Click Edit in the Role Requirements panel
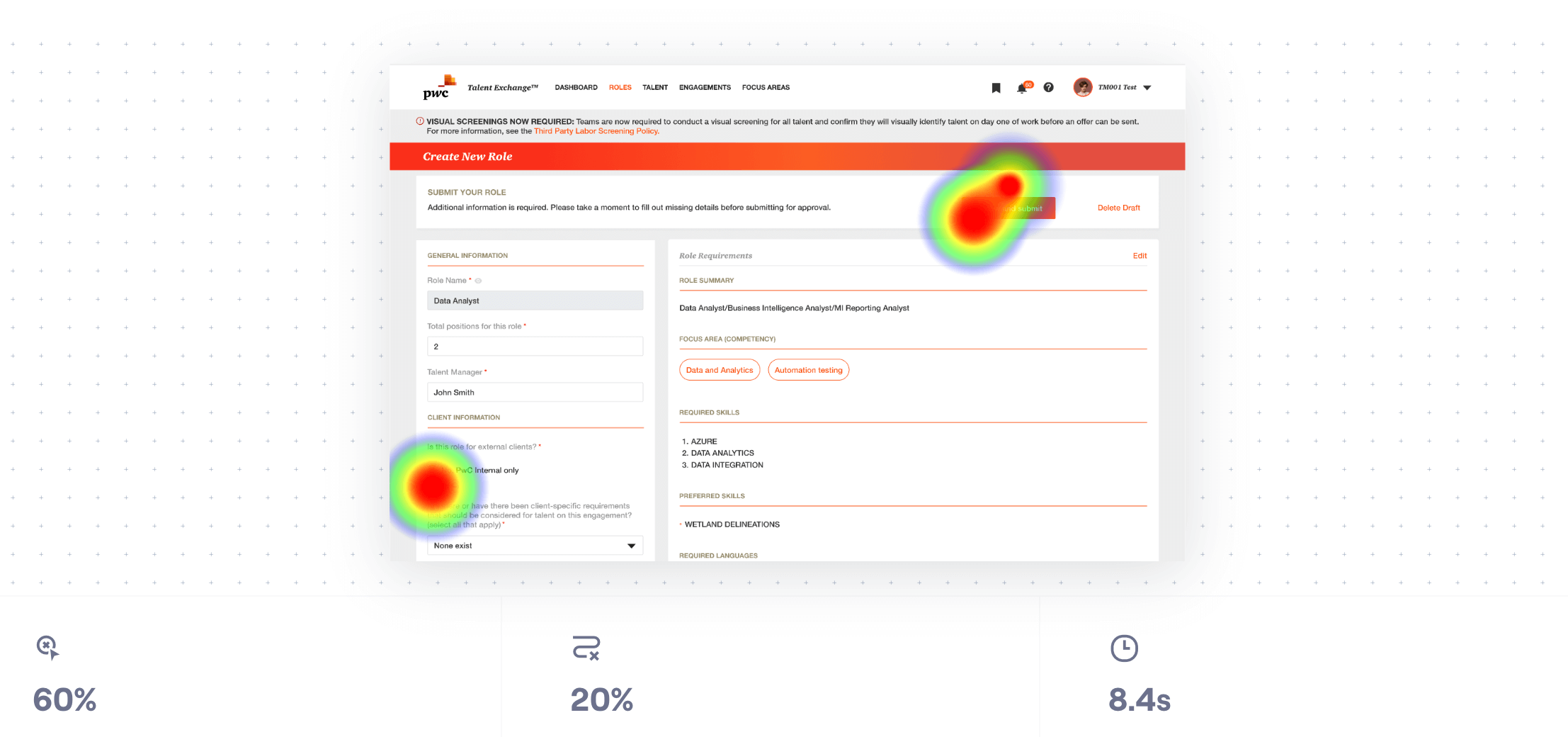Viewport: 1568px width, 737px height. pos(1139,256)
